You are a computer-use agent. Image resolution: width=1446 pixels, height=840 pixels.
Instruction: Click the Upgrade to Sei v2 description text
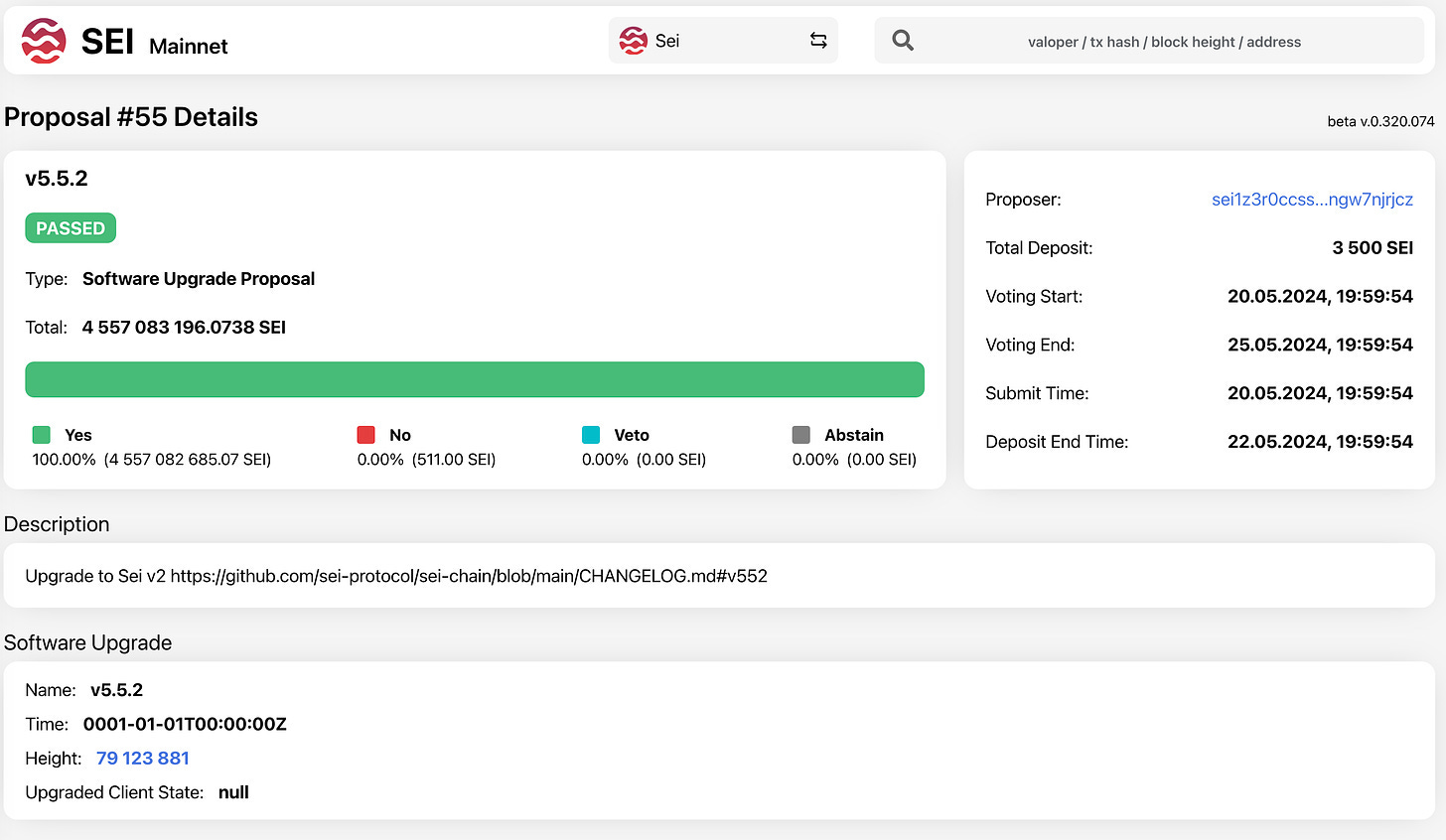(x=396, y=576)
